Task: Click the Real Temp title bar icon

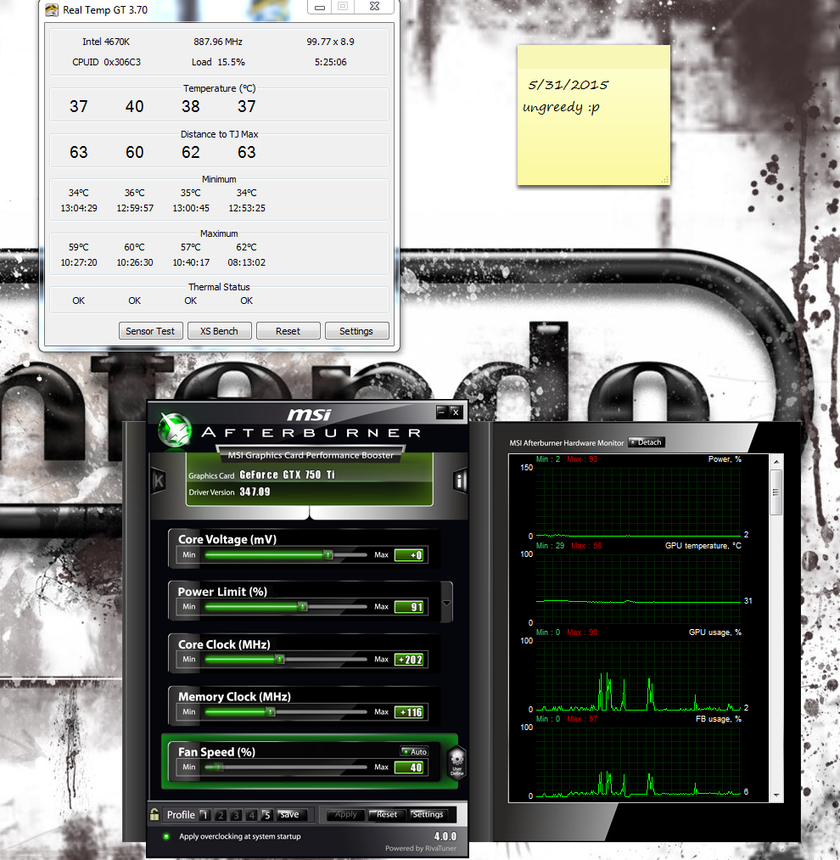Action: click(x=52, y=10)
